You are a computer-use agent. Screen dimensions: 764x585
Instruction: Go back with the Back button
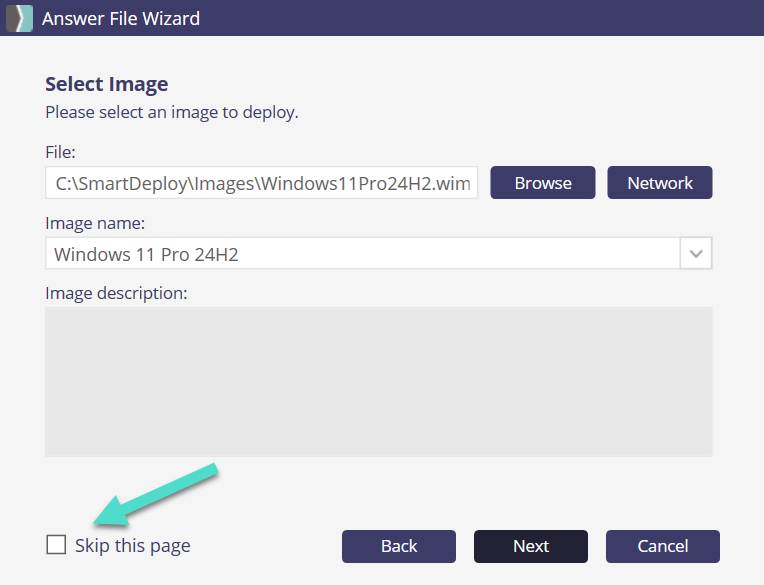[398, 546]
